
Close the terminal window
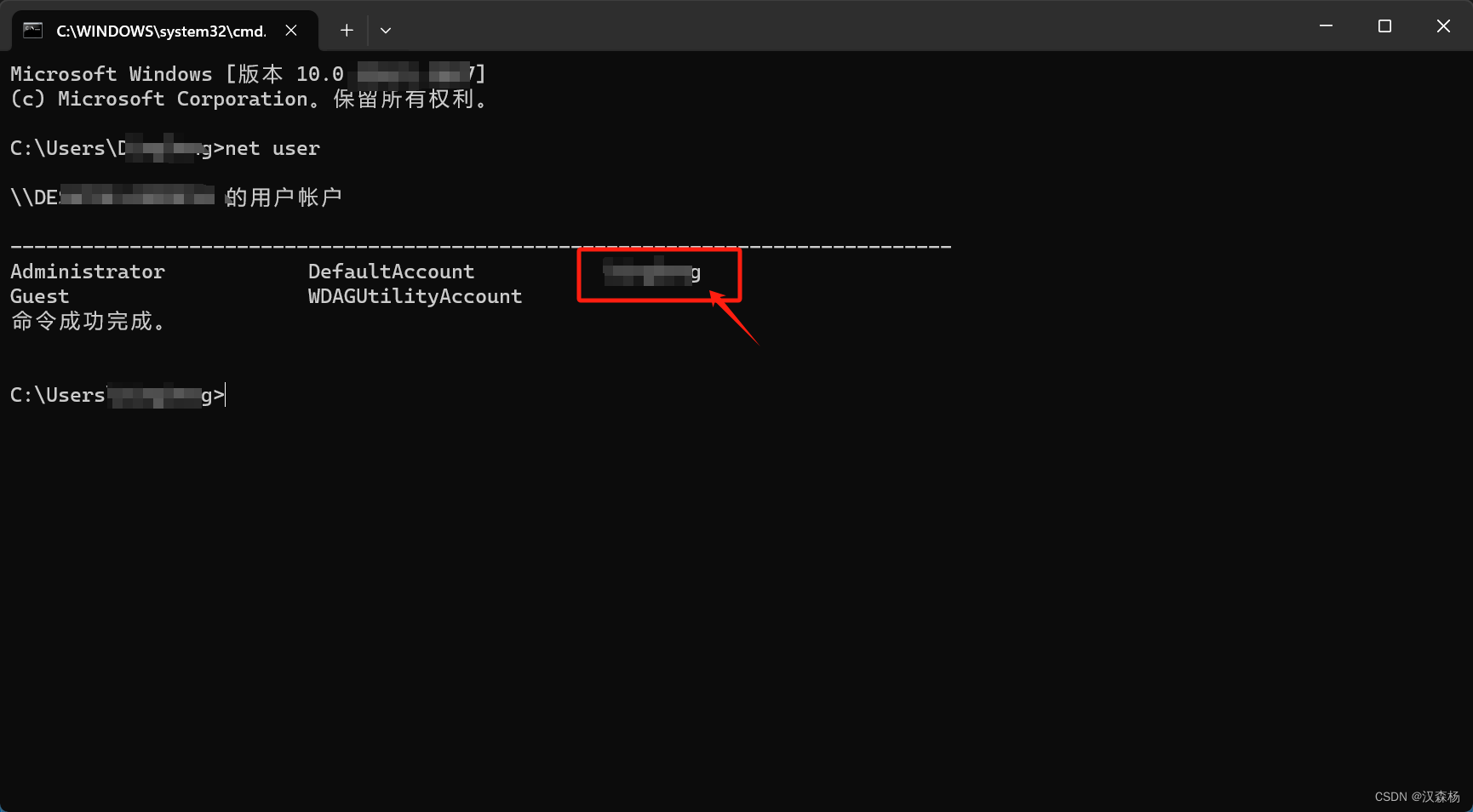pos(1443,26)
